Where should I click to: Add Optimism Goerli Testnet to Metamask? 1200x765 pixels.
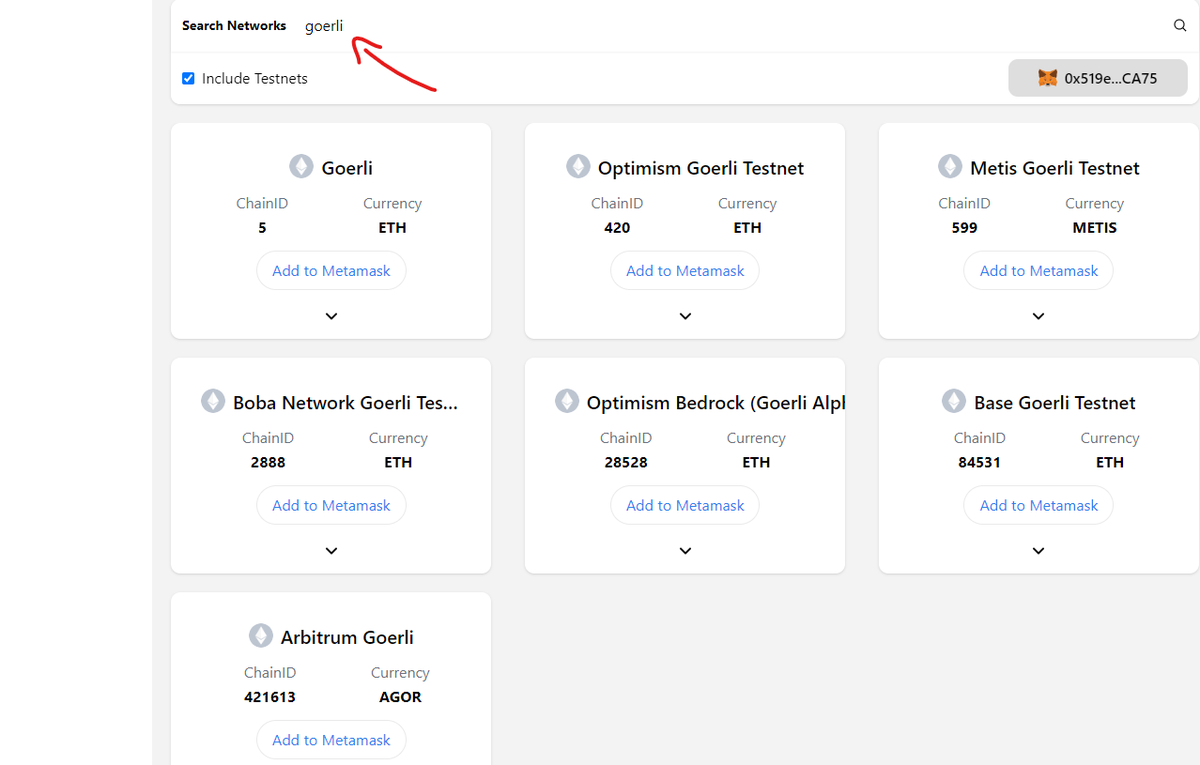point(685,271)
